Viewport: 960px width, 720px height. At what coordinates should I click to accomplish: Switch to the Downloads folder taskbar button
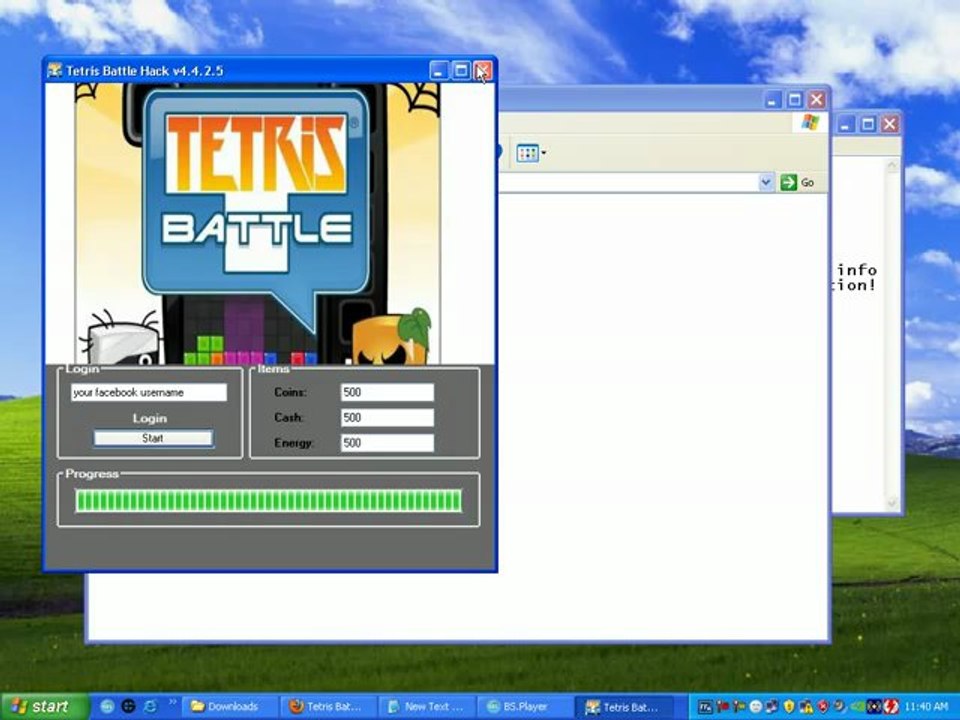tap(230, 707)
